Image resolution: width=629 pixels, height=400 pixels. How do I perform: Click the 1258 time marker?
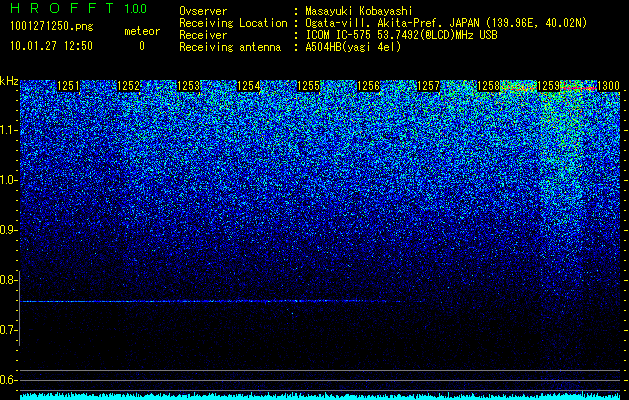pos(489,86)
